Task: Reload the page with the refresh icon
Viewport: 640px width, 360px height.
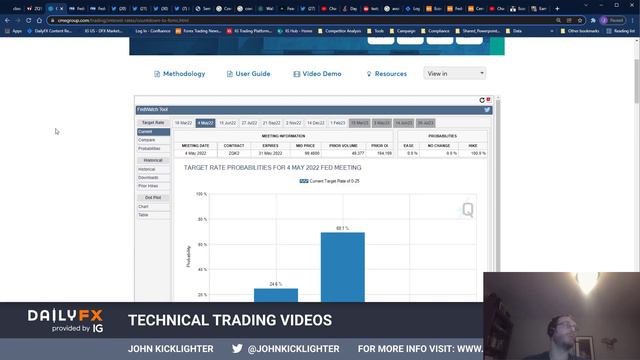Action: [28, 20]
